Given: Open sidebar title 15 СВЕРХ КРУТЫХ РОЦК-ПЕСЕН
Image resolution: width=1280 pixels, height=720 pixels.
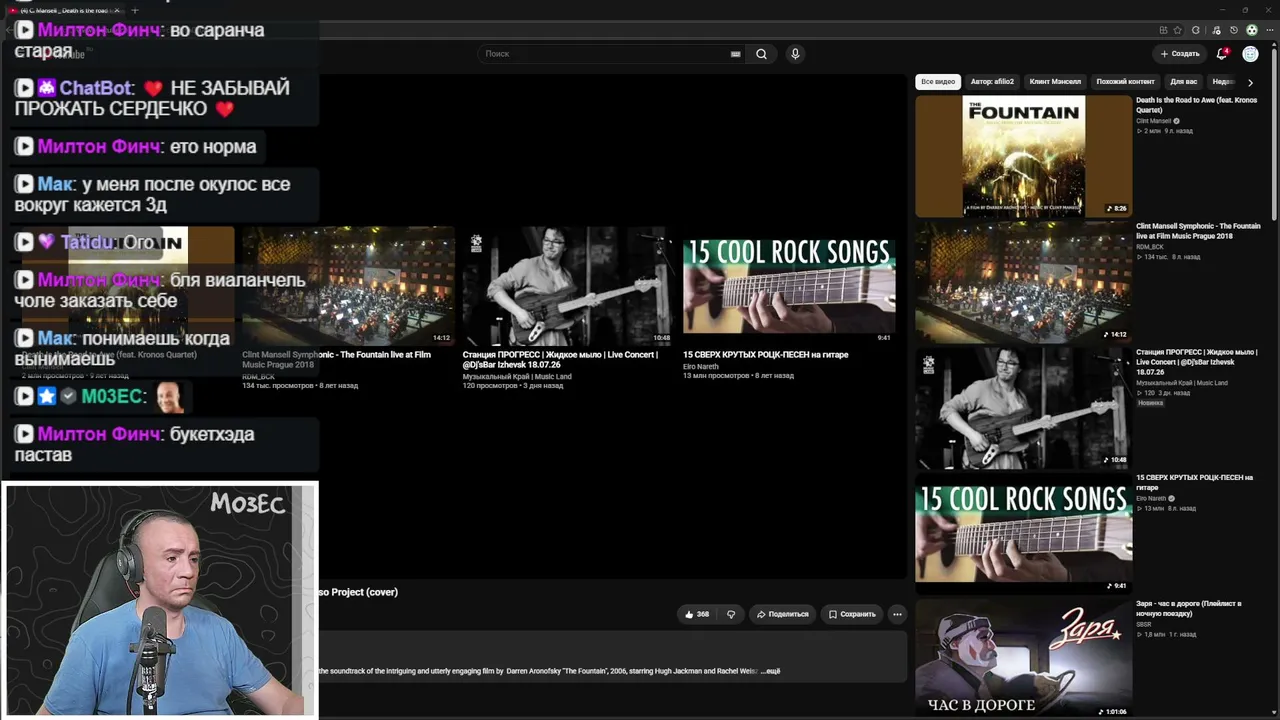Looking at the screenshot, I should tap(1194, 482).
